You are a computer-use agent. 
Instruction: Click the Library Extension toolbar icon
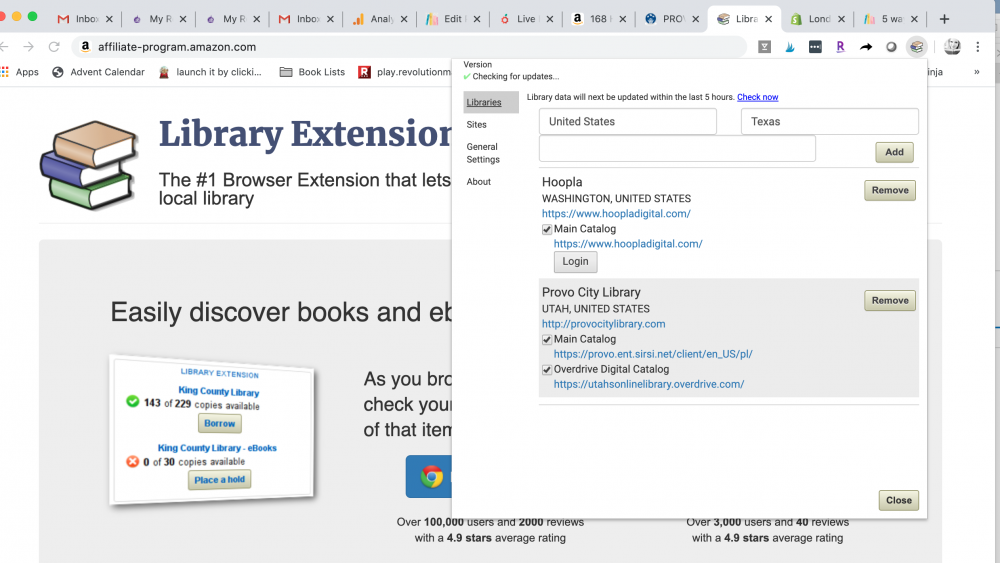click(x=916, y=47)
